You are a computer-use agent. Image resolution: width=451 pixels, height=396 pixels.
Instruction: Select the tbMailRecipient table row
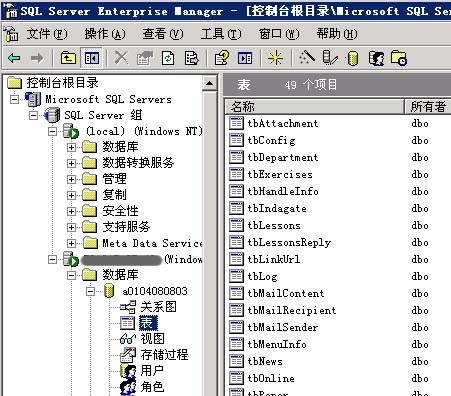292,310
